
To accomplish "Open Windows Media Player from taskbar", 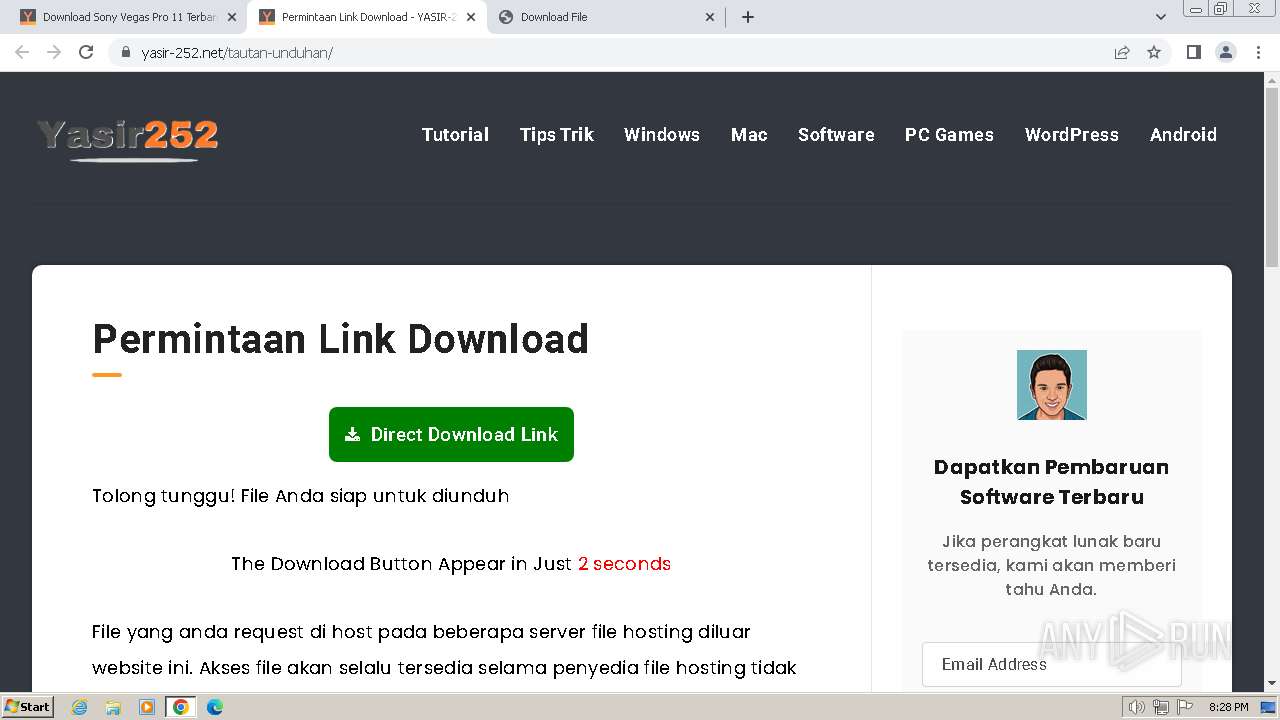I will coord(147,707).
